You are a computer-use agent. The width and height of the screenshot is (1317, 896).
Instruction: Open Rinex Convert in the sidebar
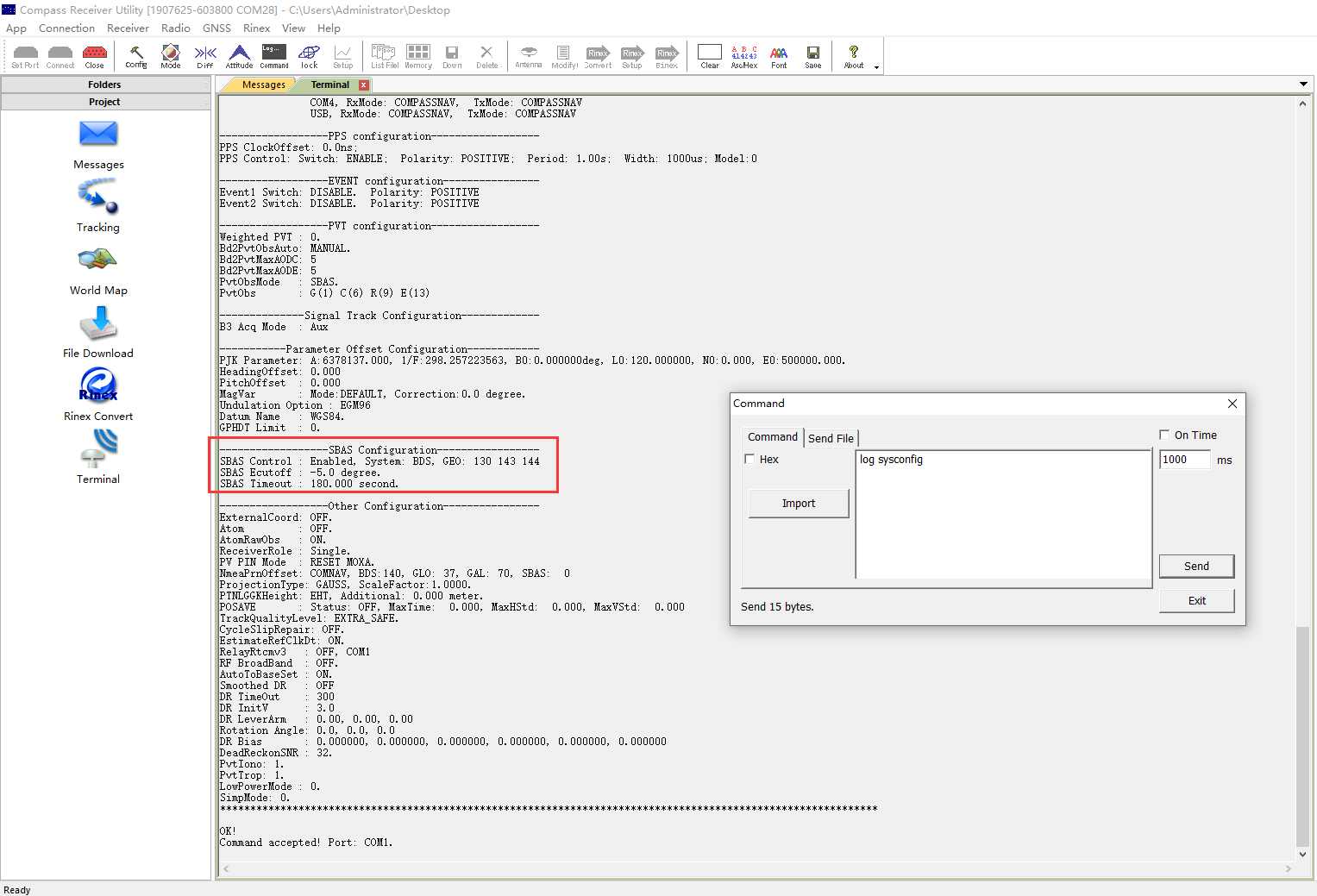pos(98,395)
